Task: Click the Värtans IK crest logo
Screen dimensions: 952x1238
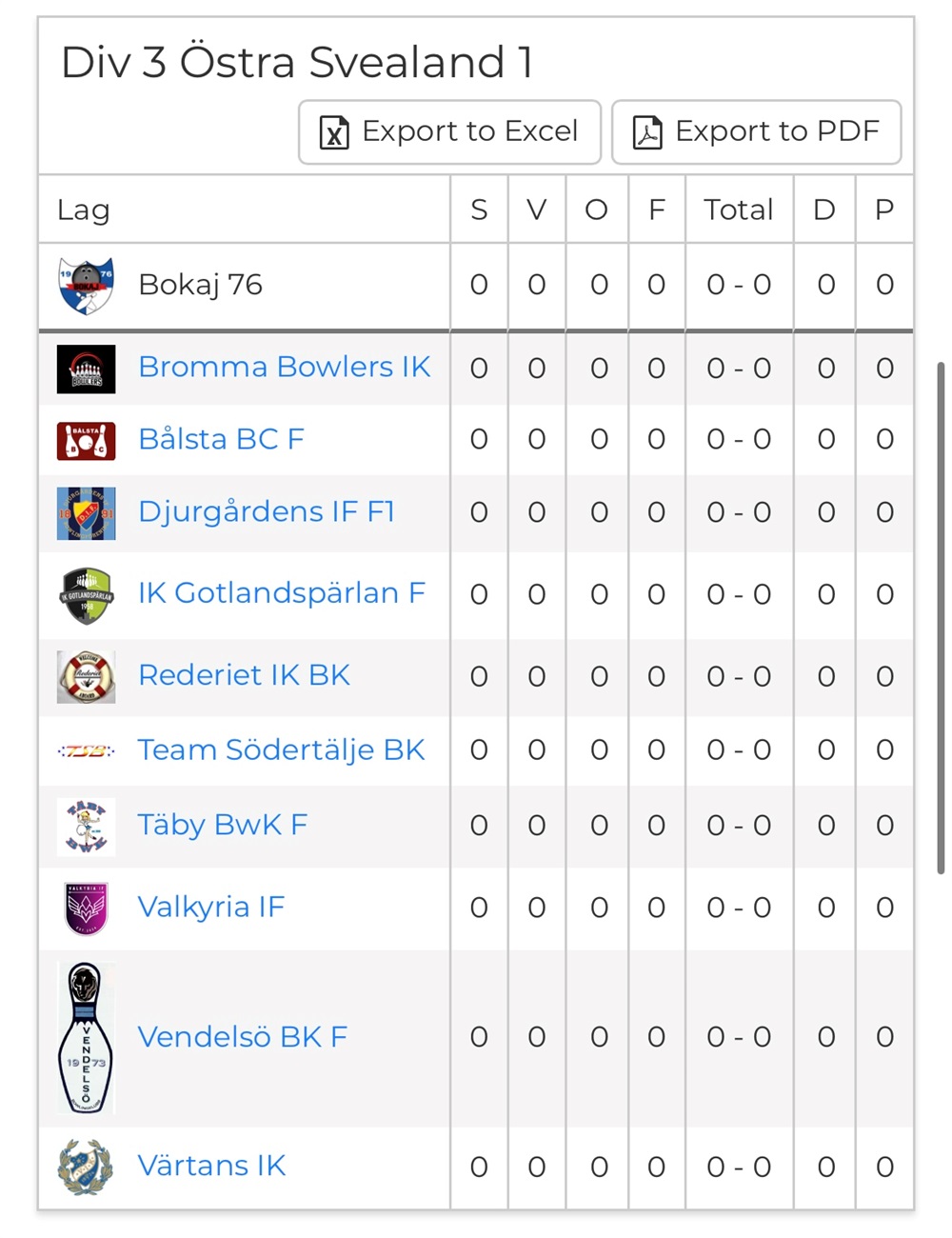Action: 86,1167
